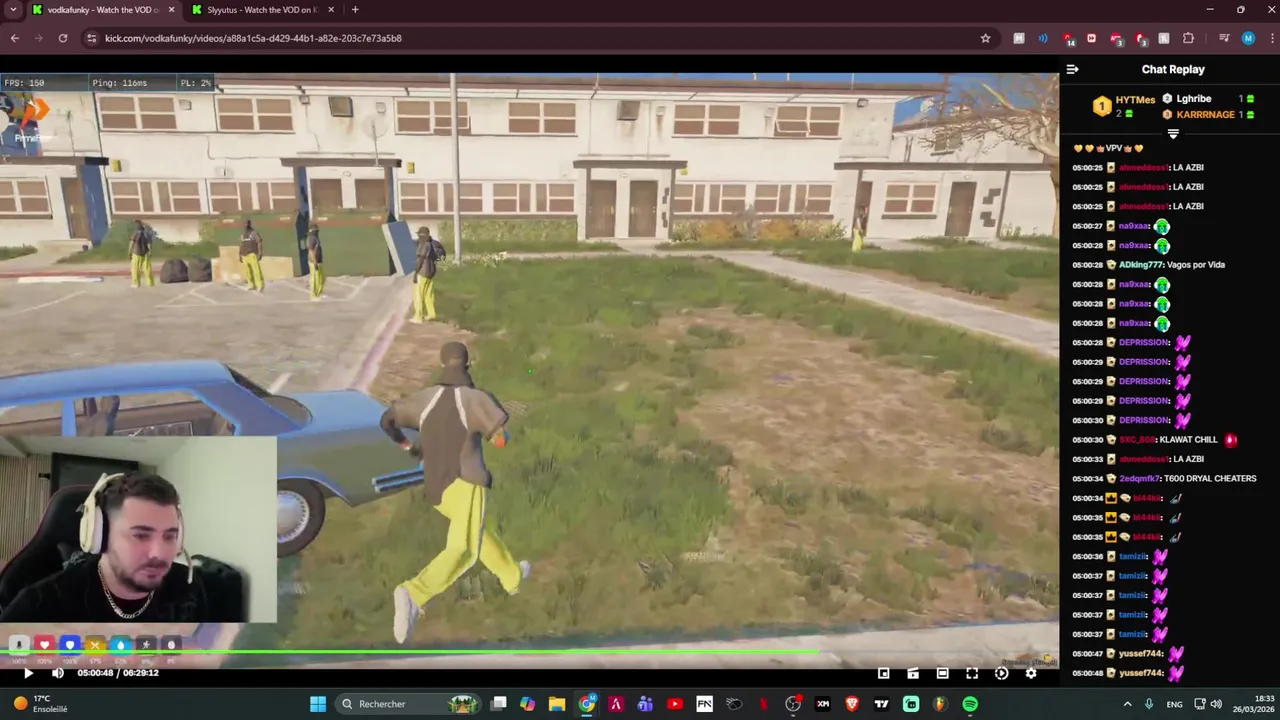Open the XM app from taskbar
Viewport: 1280px width, 720px height.
point(822,704)
